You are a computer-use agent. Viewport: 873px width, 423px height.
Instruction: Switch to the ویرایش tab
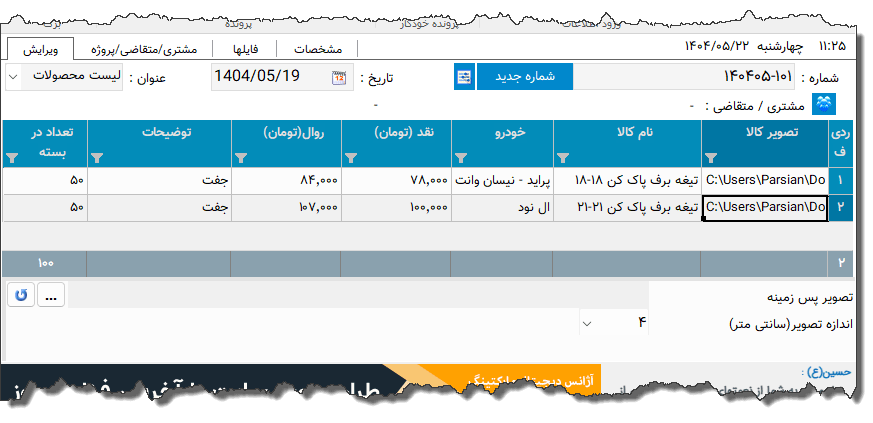40,50
